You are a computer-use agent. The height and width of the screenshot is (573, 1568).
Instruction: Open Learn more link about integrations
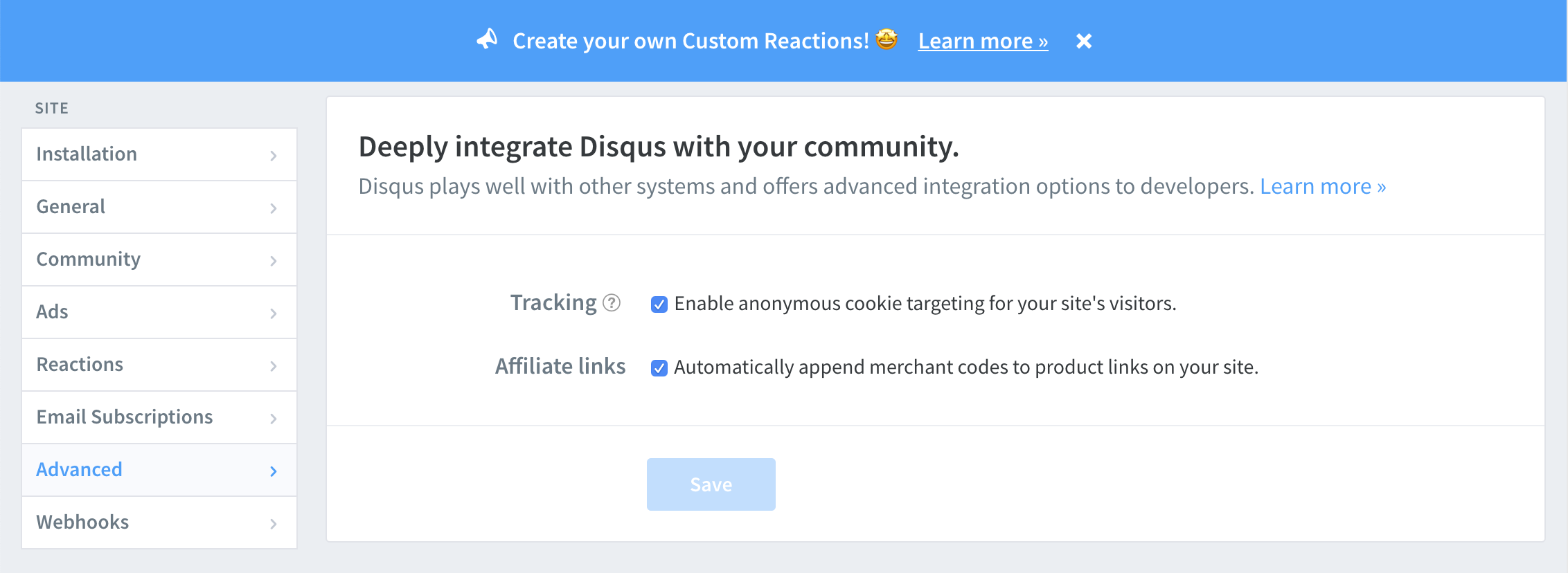pyautogui.click(x=1322, y=187)
